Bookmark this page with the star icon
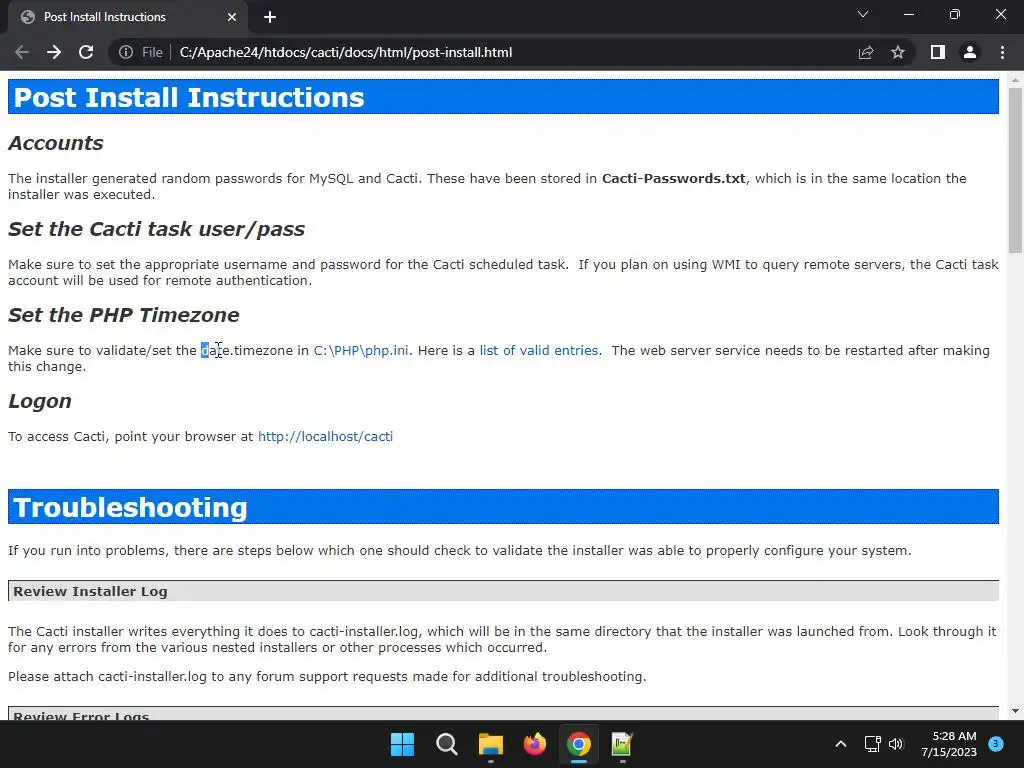 [x=898, y=52]
